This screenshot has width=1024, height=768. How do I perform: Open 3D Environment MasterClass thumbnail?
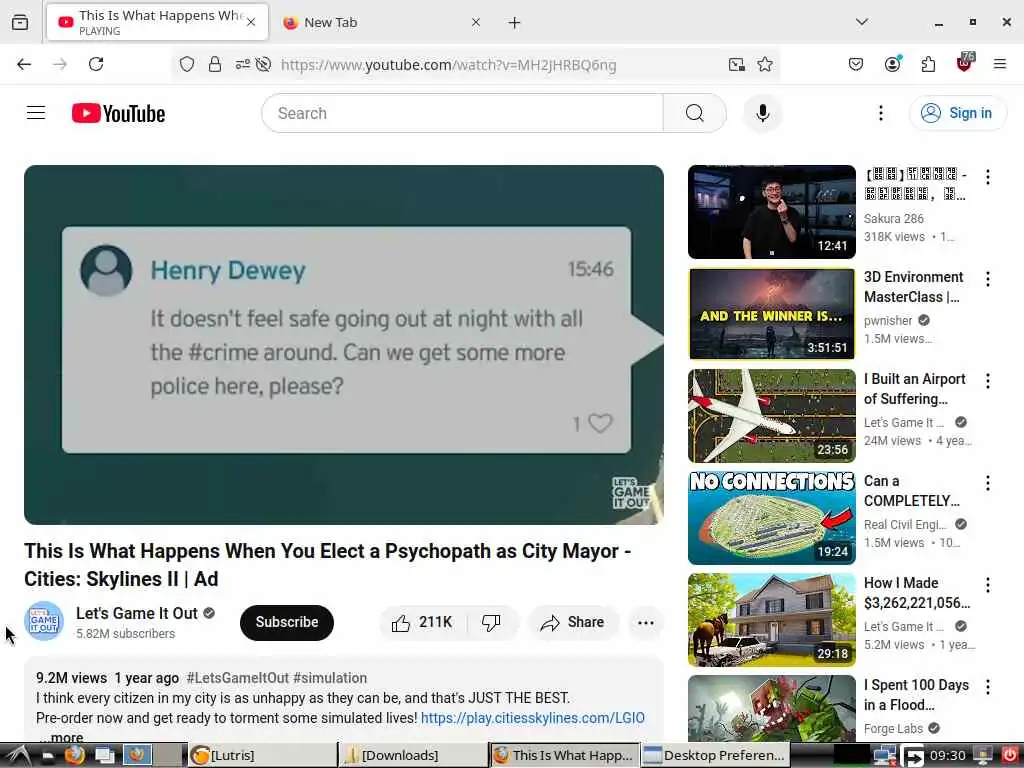point(771,313)
